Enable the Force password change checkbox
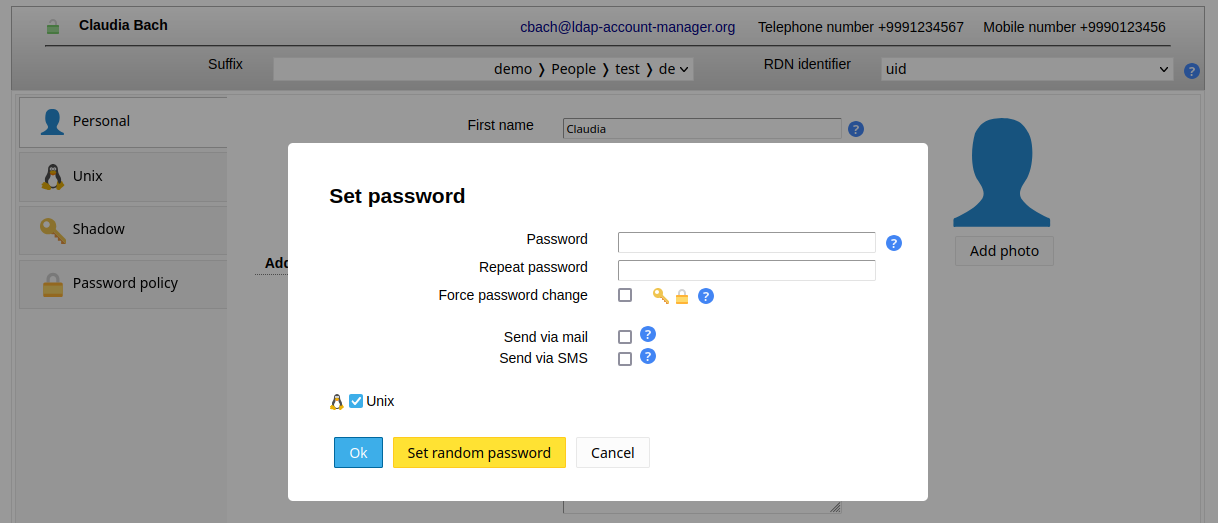The width and height of the screenshot is (1218, 523). [x=625, y=295]
